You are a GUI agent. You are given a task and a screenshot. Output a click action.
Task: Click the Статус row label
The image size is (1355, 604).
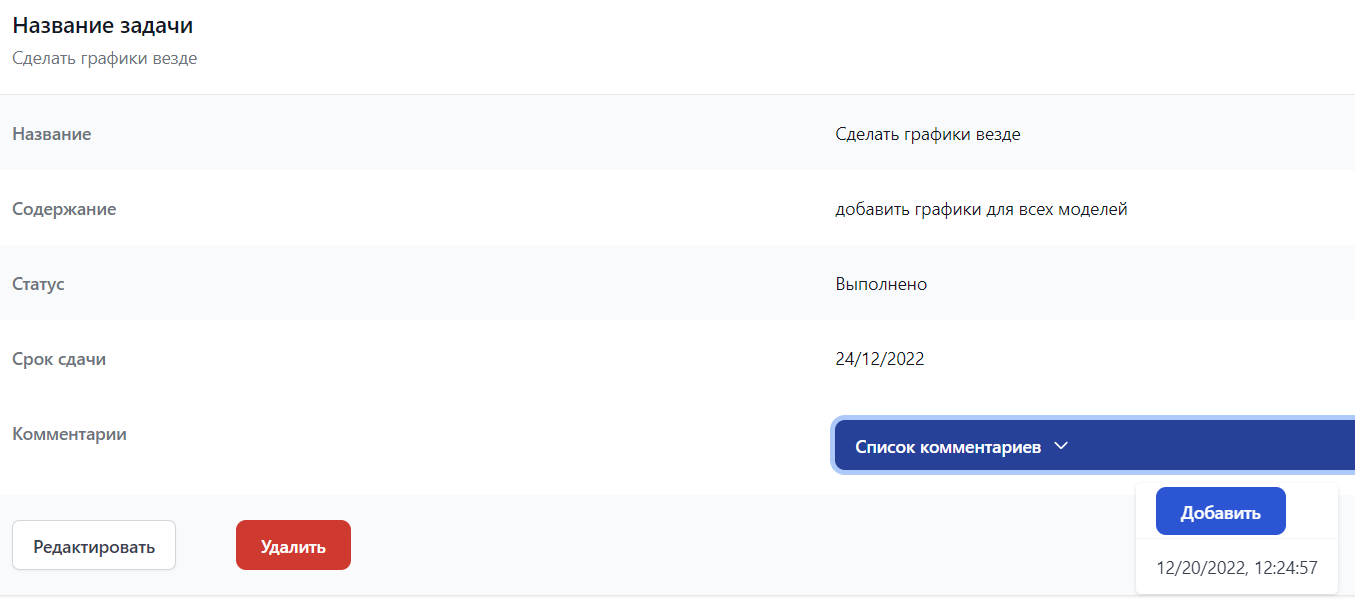click(x=36, y=283)
